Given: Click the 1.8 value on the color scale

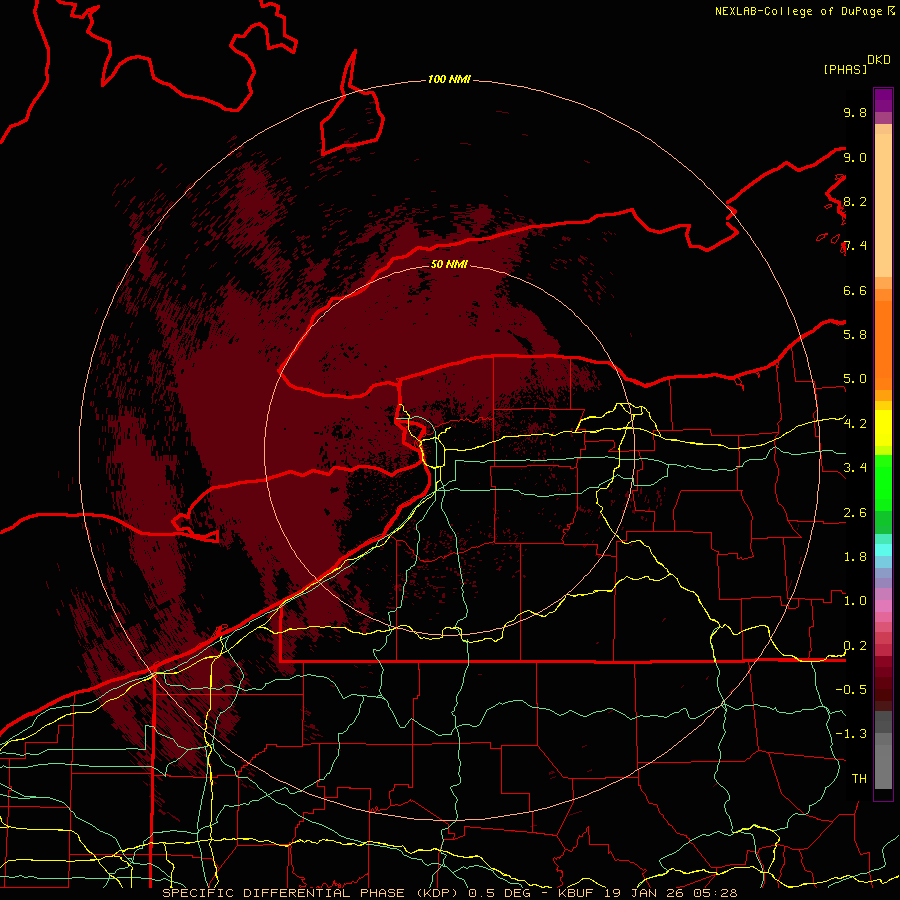Looking at the screenshot, I should click(x=855, y=557).
